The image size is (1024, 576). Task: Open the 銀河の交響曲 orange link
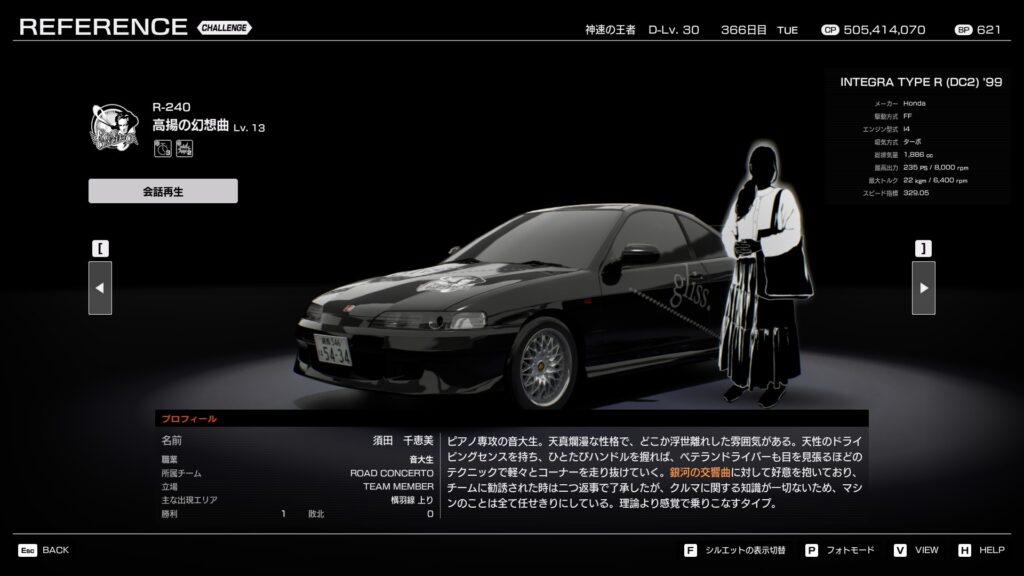point(689,471)
